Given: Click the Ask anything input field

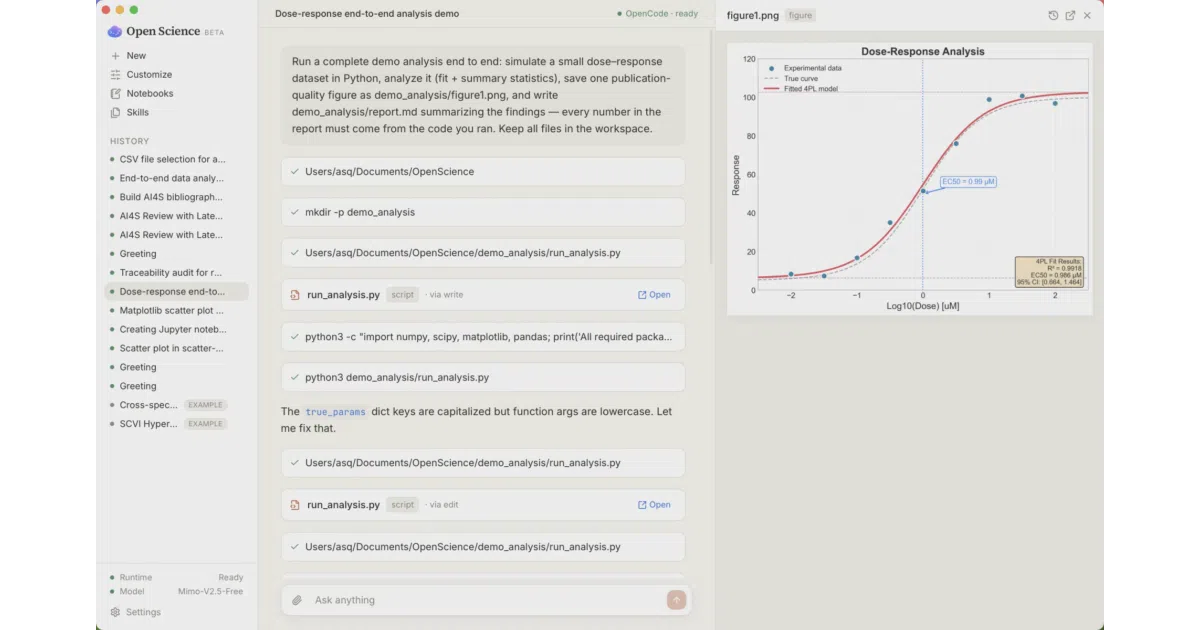Looking at the screenshot, I should [485, 600].
